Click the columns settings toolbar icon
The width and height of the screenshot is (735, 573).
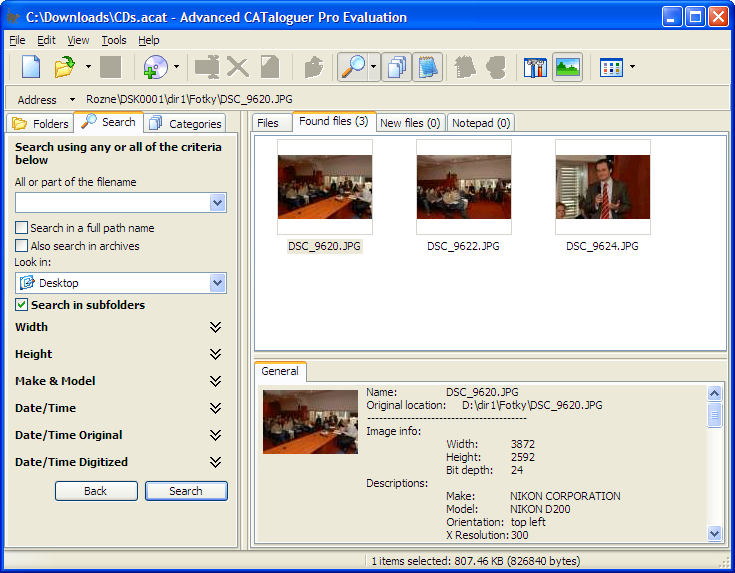[x=535, y=67]
